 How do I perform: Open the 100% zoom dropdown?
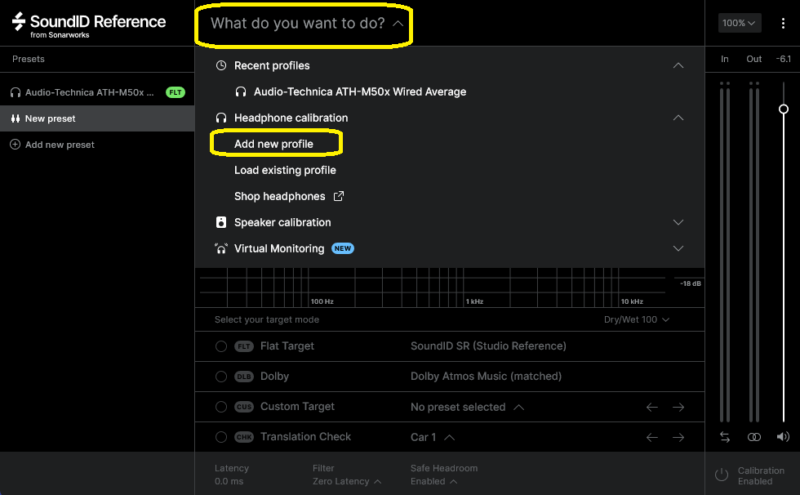click(x=739, y=23)
